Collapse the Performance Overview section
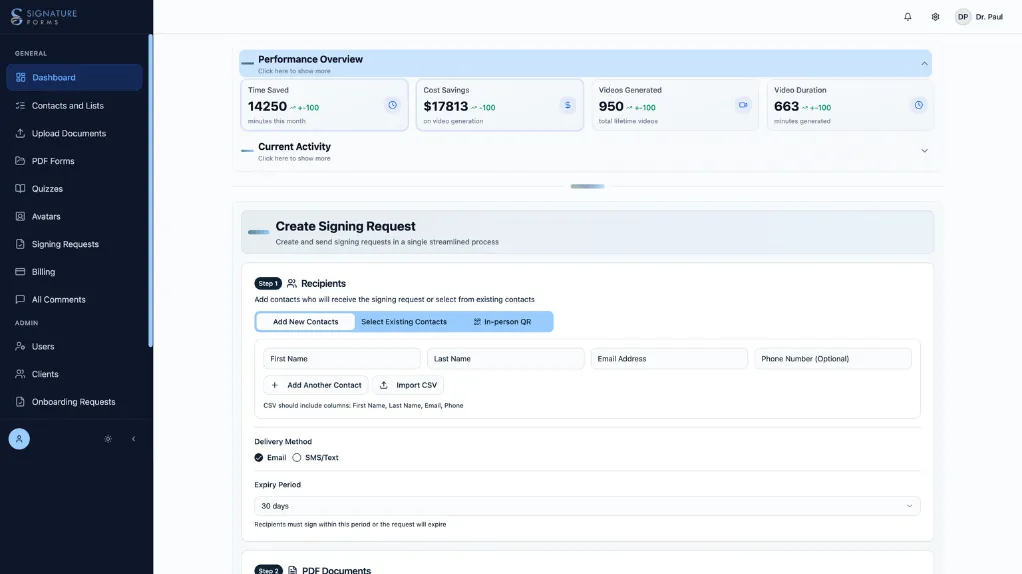Viewport: 1022px width, 574px height. (924, 64)
